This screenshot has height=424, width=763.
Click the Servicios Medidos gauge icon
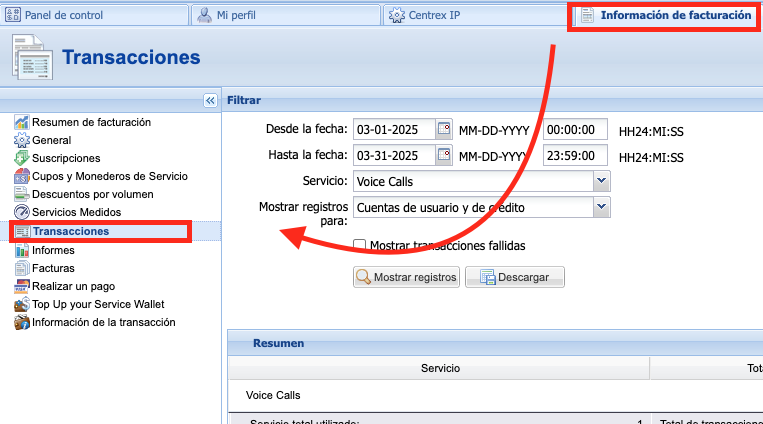(21, 212)
